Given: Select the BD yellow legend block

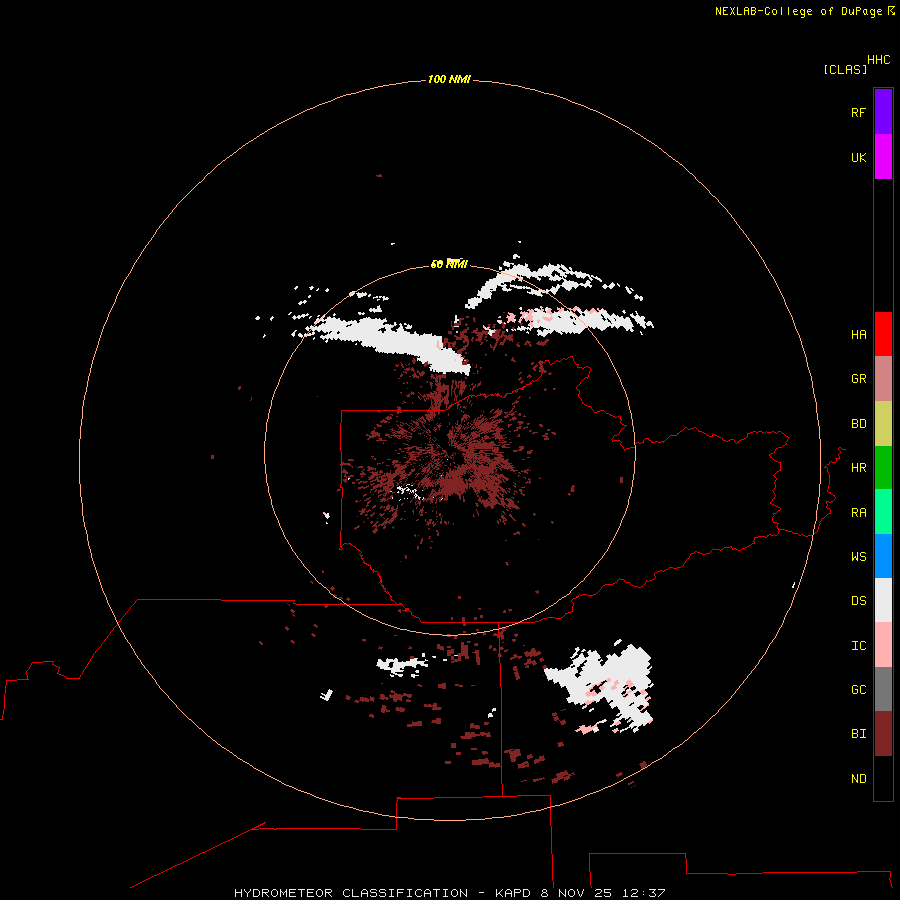Looking at the screenshot, I should (x=883, y=424).
